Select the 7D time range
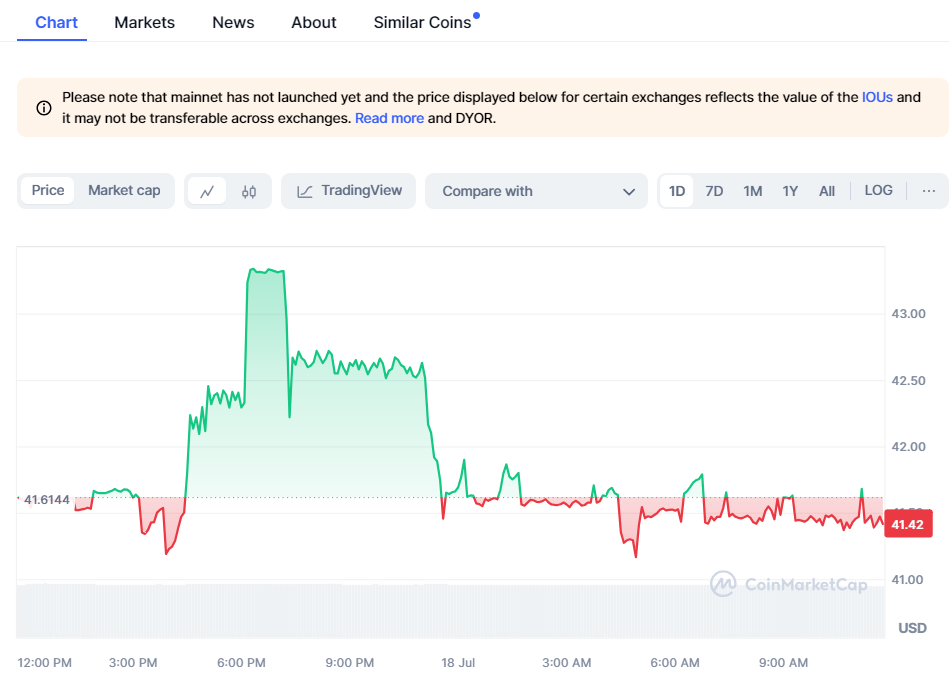The image size is (949, 683). 714,191
